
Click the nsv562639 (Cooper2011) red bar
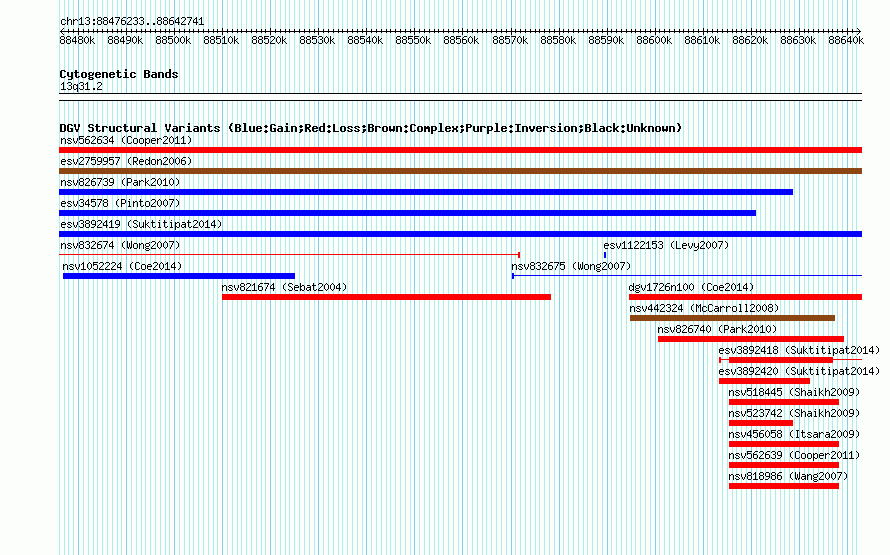coord(784,465)
